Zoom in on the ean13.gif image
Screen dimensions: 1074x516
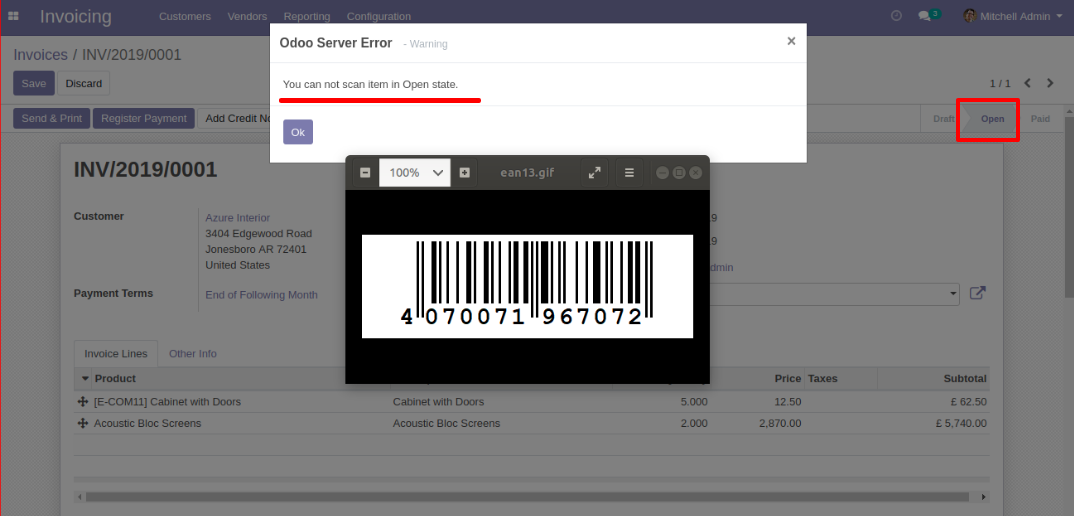[x=464, y=173]
